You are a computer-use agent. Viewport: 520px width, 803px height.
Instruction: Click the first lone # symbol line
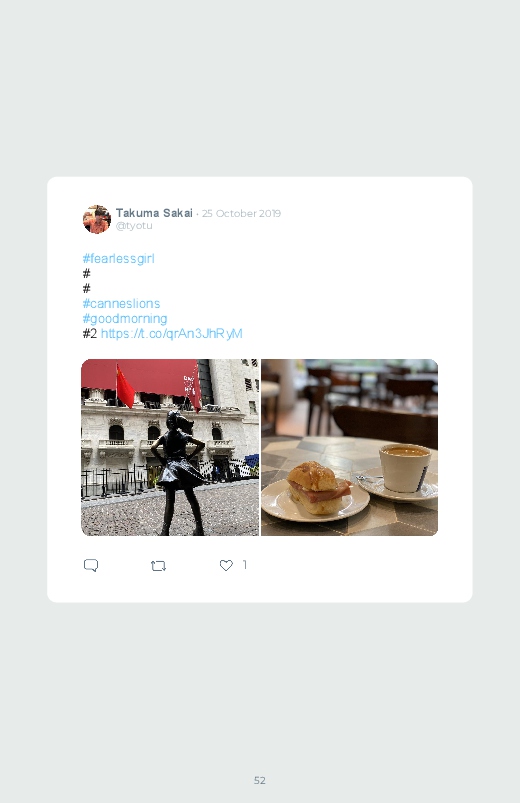point(87,273)
